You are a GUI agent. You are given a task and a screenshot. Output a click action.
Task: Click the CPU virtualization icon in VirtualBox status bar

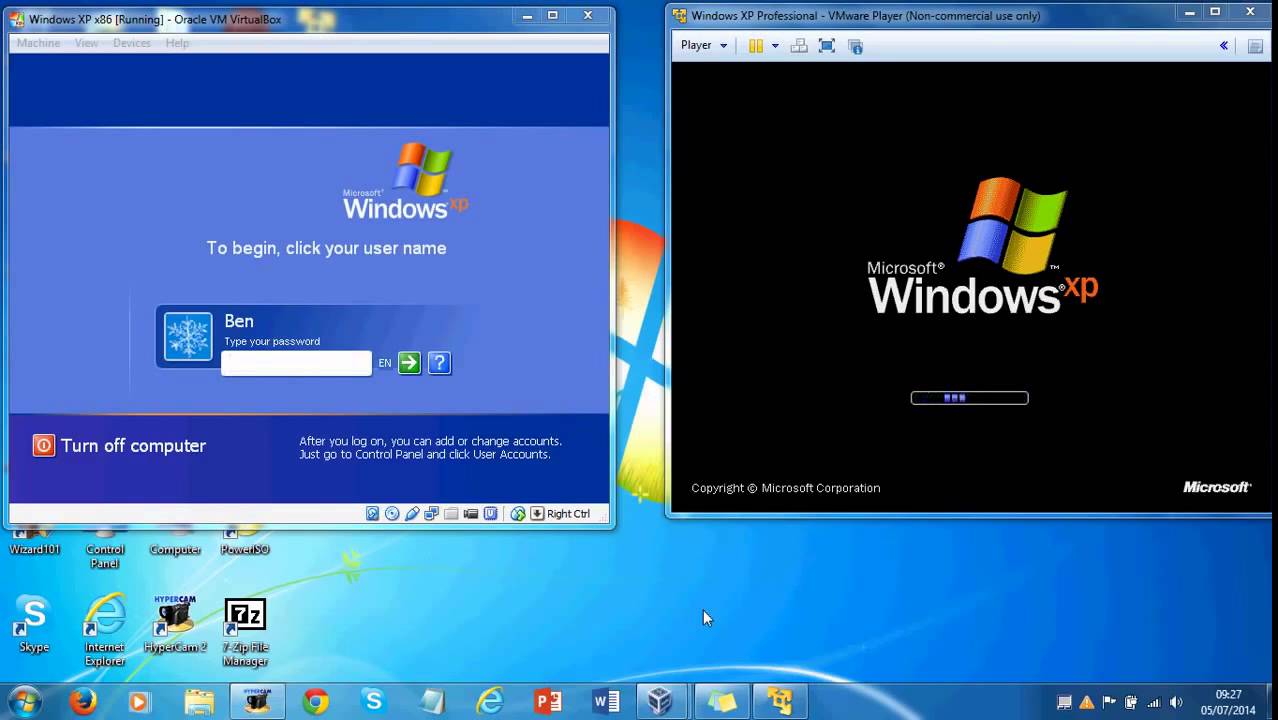pyautogui.click(x=491, y=514)
